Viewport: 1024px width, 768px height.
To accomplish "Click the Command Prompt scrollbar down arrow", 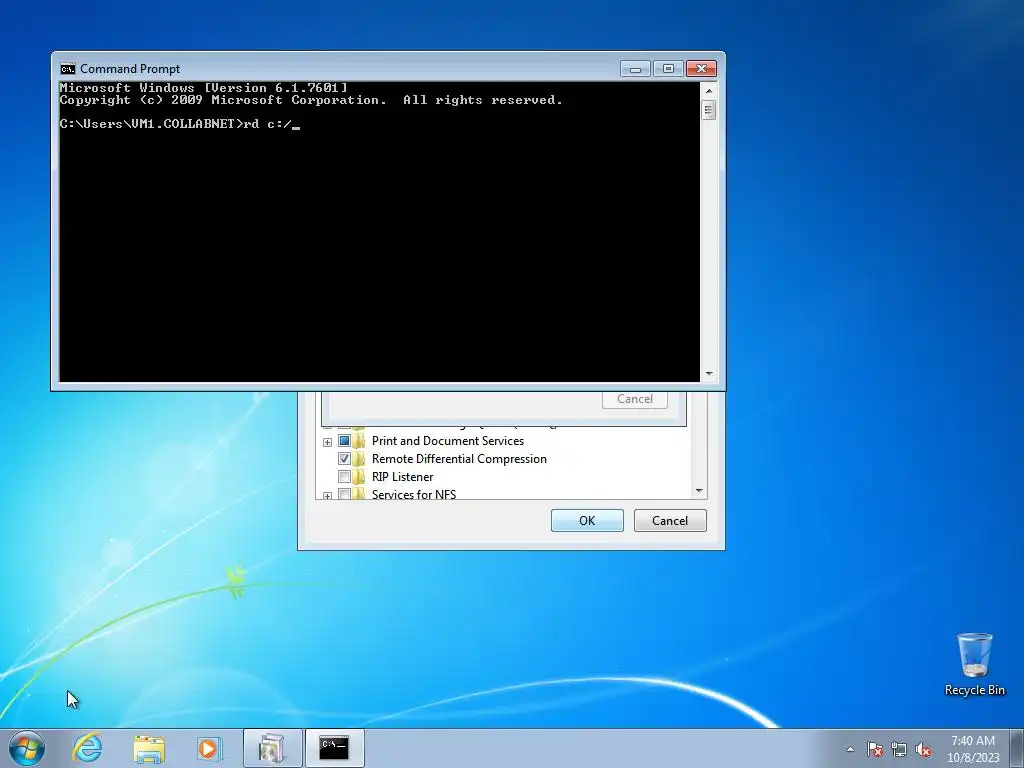I will tap(709, 374).
